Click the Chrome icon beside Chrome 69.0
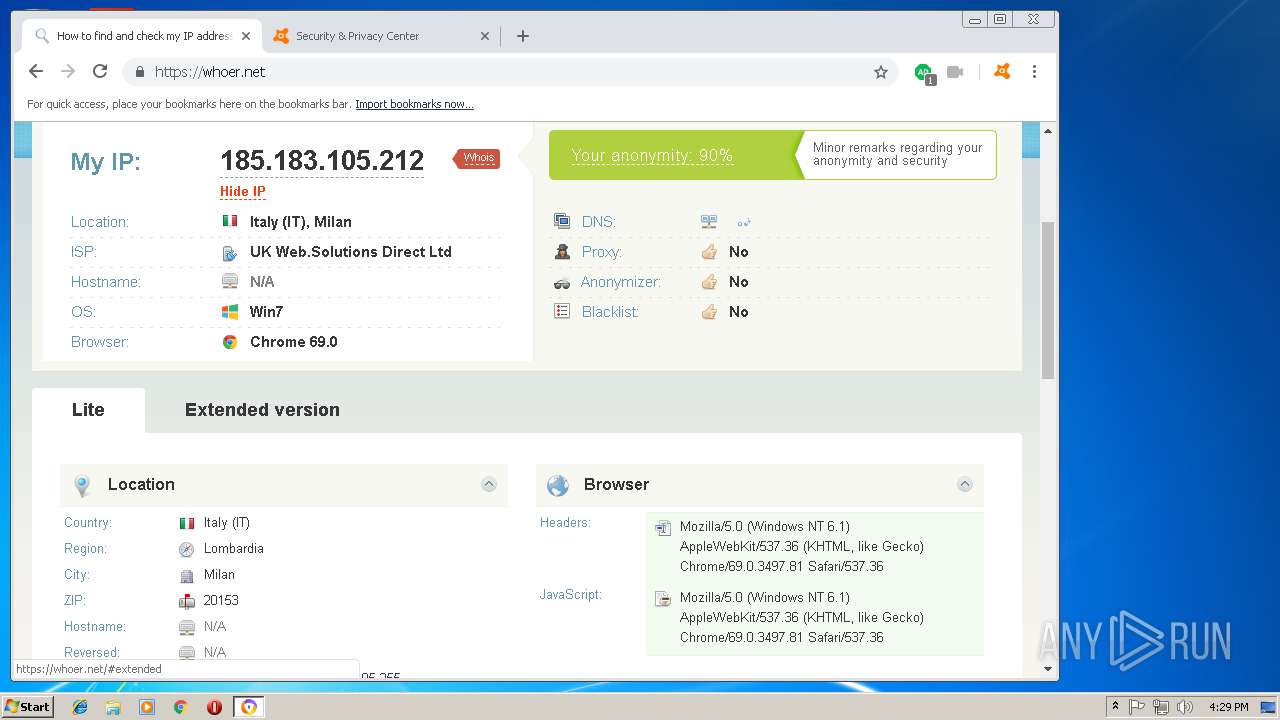 click(x=230, y=342)
